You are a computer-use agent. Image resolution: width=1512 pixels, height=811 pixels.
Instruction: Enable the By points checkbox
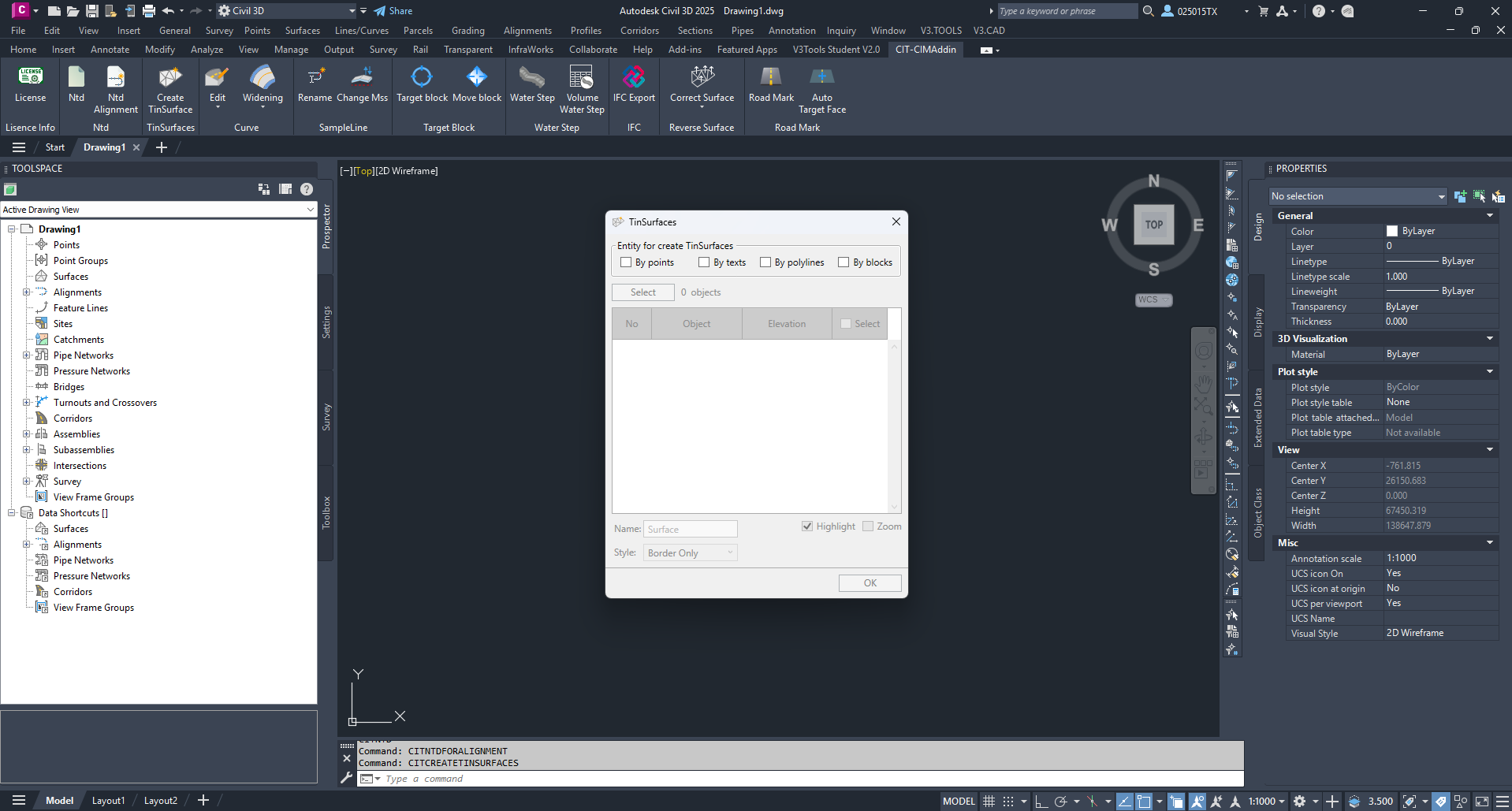point(626,262)
